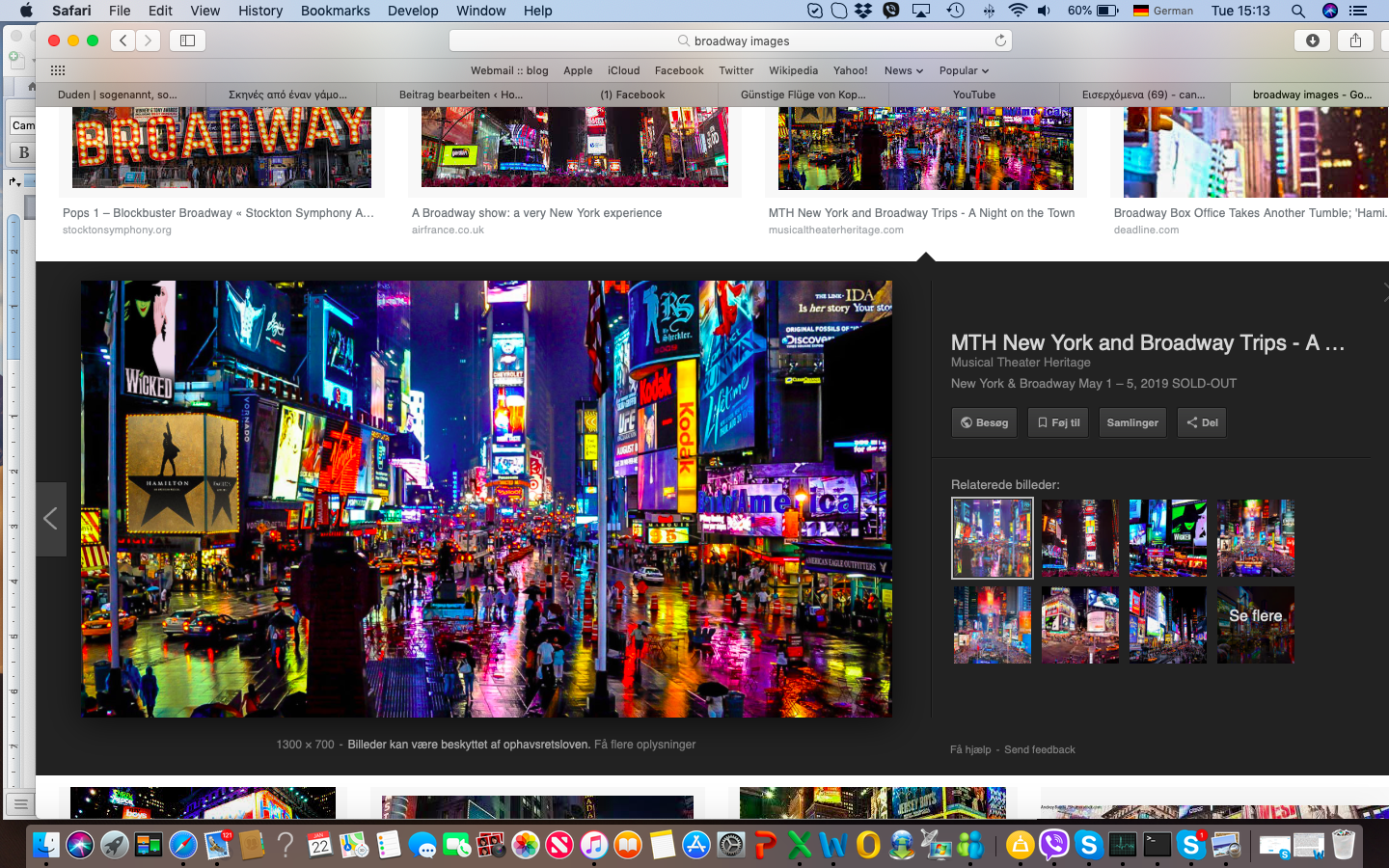This screenshot has width=1389, height=868.
Task: Open the Bookmarks menu
Action: [x=335, y=11]
